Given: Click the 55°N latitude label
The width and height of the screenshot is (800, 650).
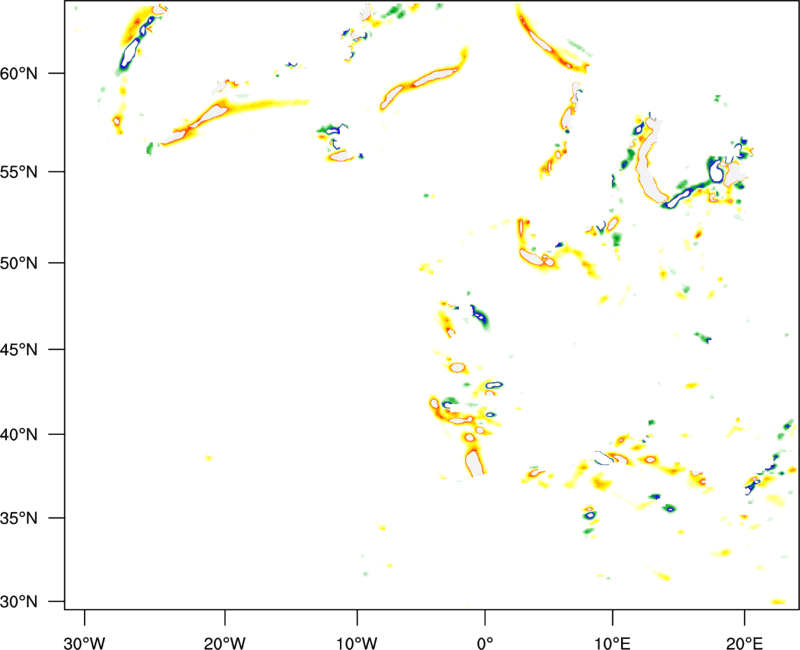Looking at the screenshot, I should (19, 172).
